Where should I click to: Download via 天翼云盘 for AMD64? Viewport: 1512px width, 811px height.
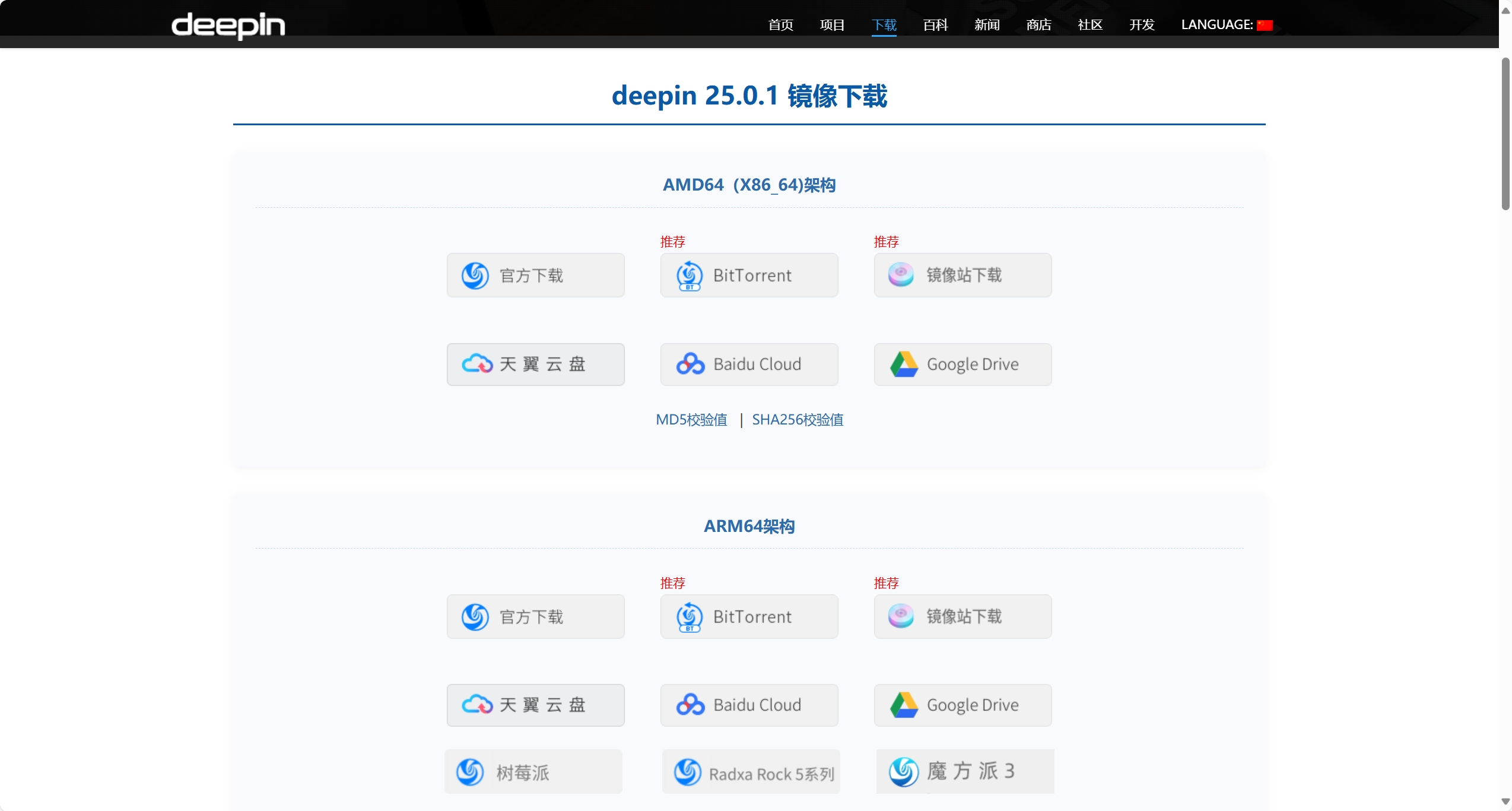point(535,364)
